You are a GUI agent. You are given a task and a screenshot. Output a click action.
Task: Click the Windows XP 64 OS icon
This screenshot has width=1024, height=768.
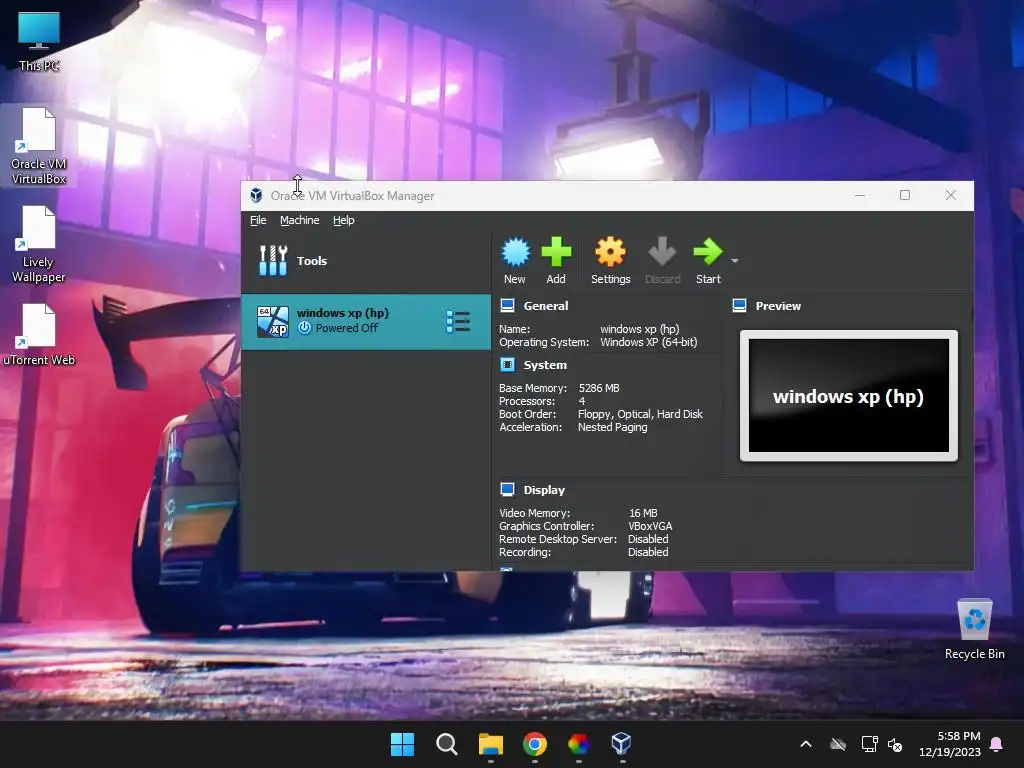(272, 321)
